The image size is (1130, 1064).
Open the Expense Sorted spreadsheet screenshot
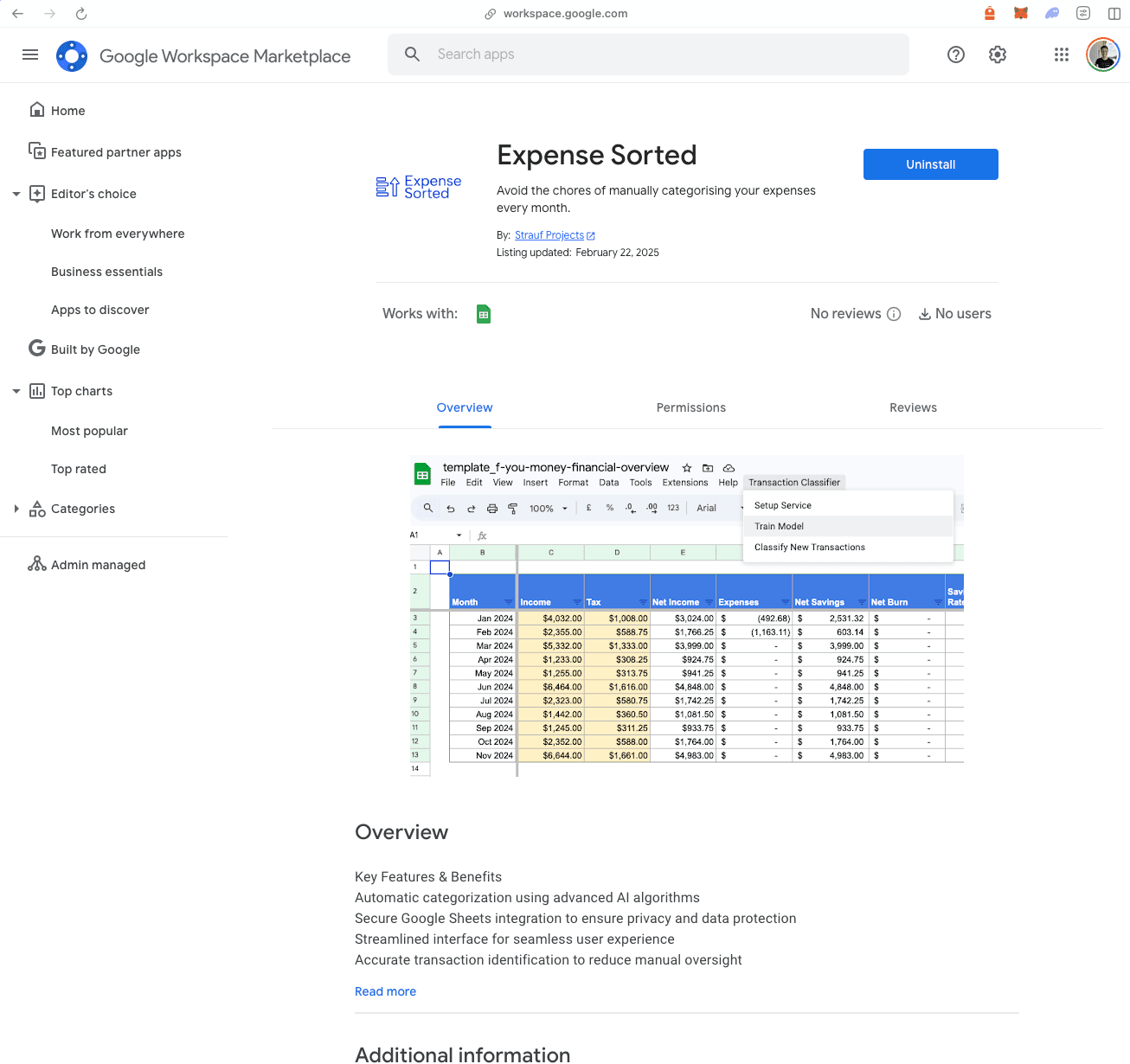pyautogui.click(x=687, y=616)
